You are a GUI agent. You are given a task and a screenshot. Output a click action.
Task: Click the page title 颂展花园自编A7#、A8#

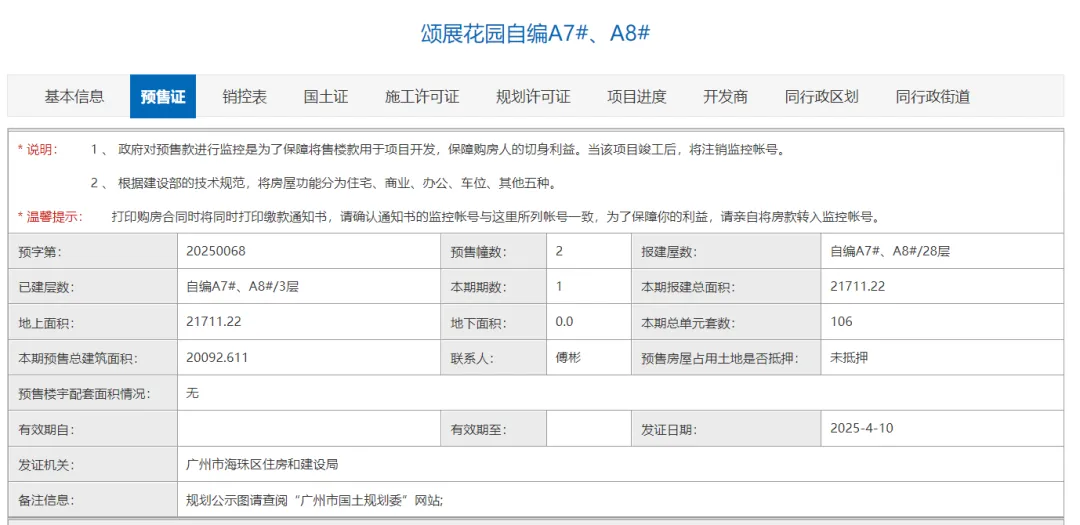[536, 34]
